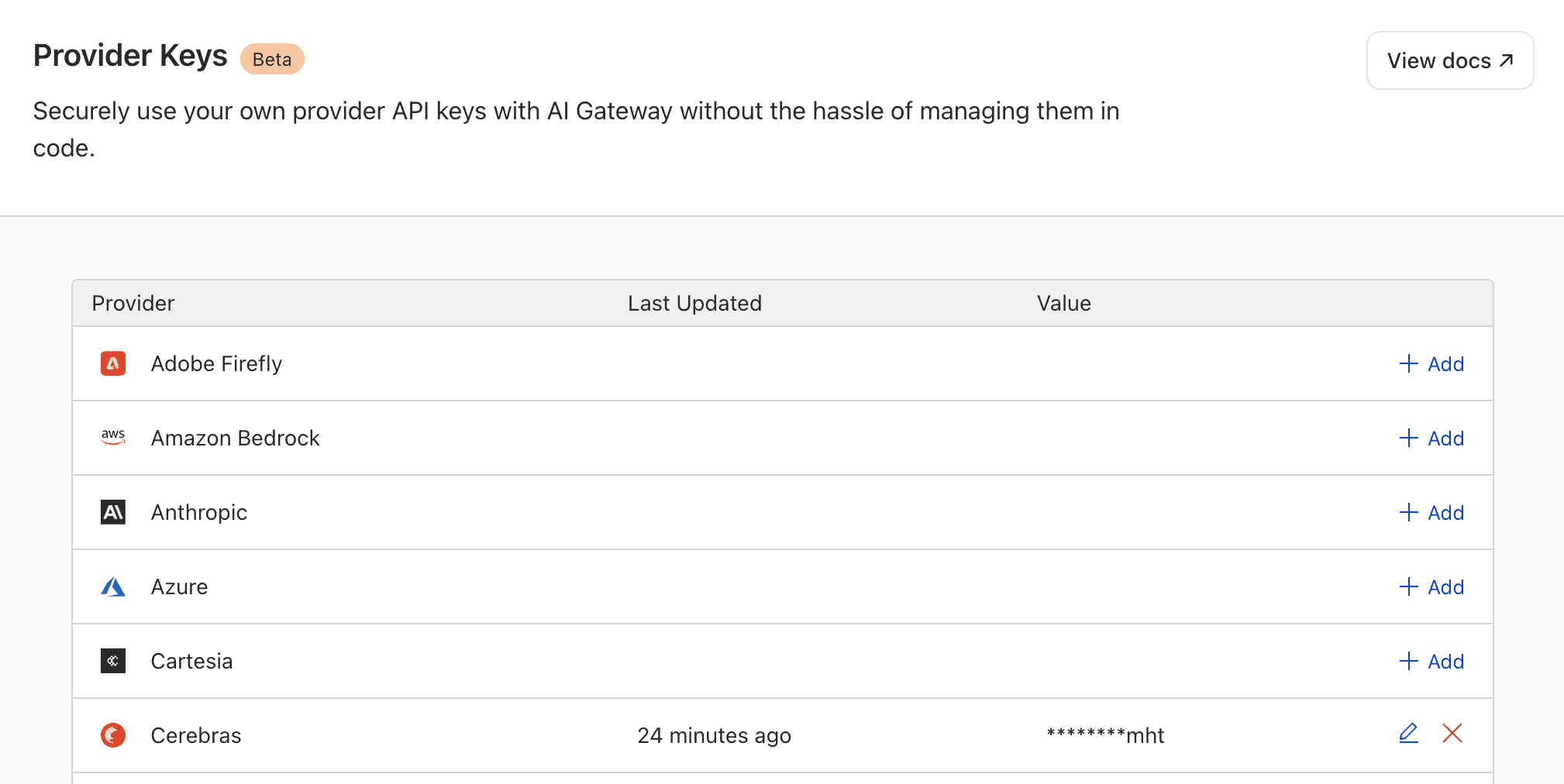Add an Adobe Firefly provider key
The width and height of the screenshot is (1564, 784).
(1431, 363)
